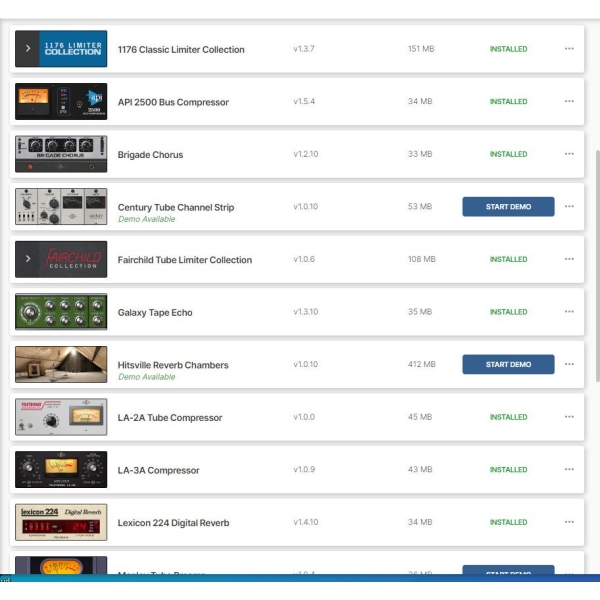Viewport: 600px width, 600px height.
Task: Click INSTALLED status for LA-3A Compressor
Action: (x=509, y=470)
